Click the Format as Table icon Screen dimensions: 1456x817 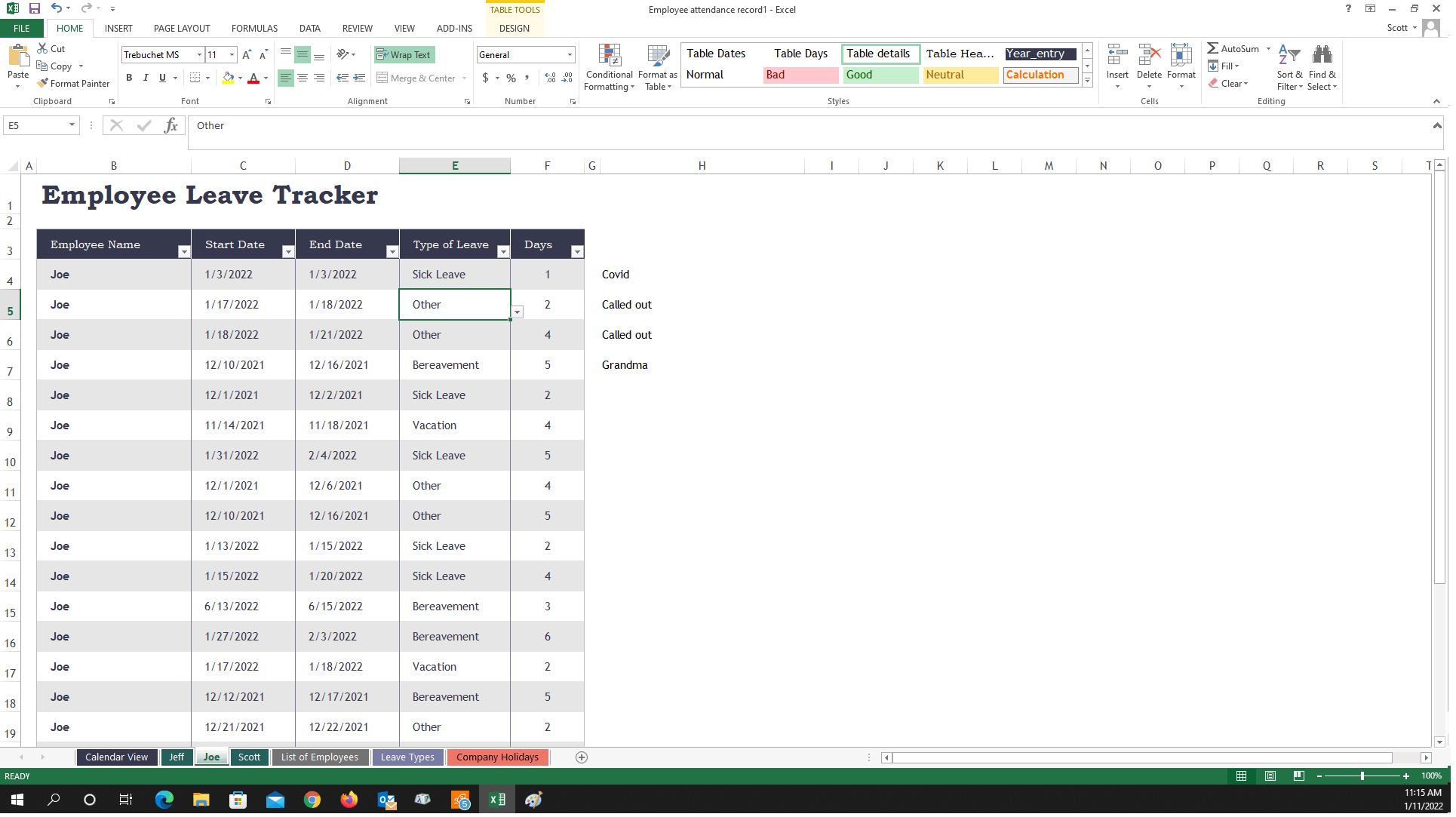coord(659,57)
